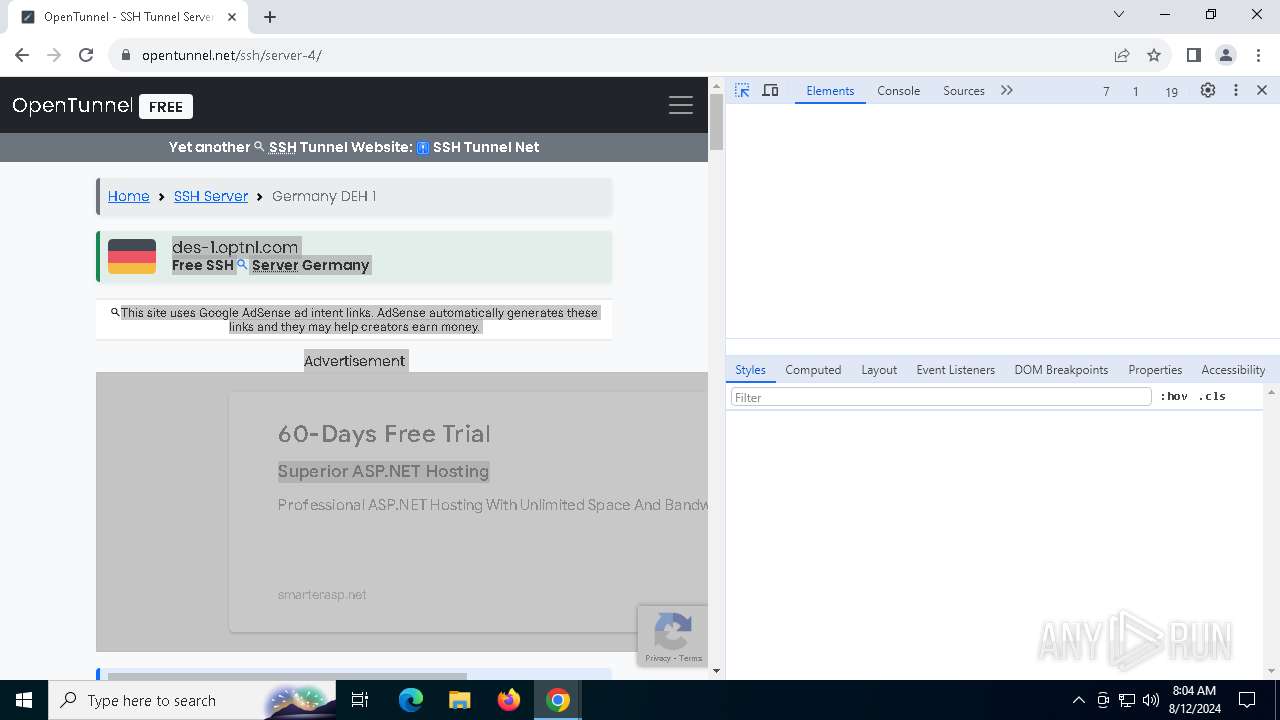Toggle the :hov element state button
This screenshot has width=1280, height=720.
(x=1174, y=396)
